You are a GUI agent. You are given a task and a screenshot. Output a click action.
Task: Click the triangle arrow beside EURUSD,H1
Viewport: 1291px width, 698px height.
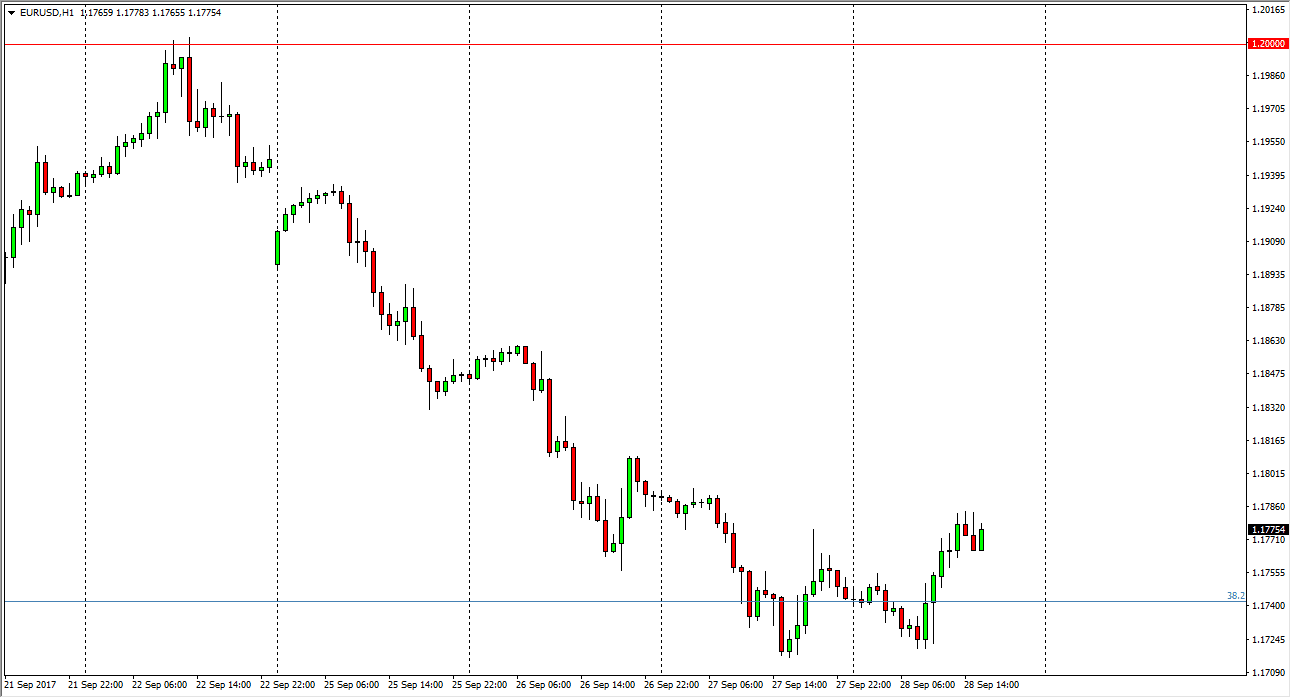(11, 13)
